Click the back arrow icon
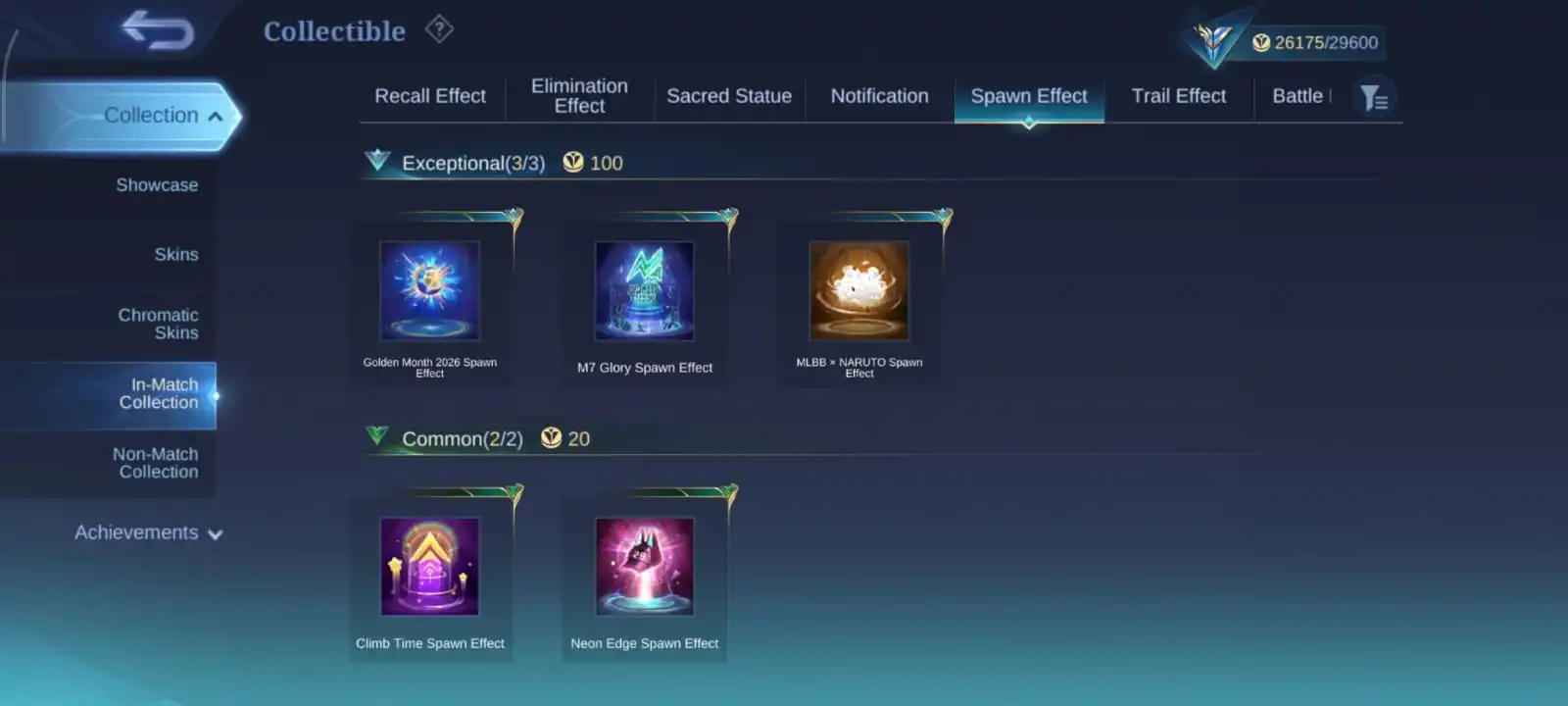Image resolution: width=1568 pixels, height=706 pixels. [158, 29]
